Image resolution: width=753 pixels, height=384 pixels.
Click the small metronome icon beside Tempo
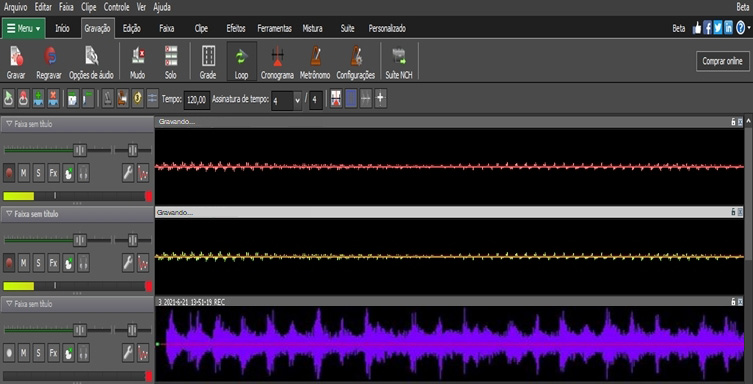[108, 99]
